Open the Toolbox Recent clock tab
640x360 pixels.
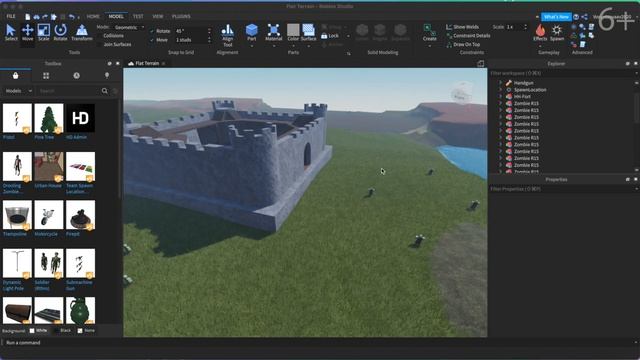click(x=76, y=76)
